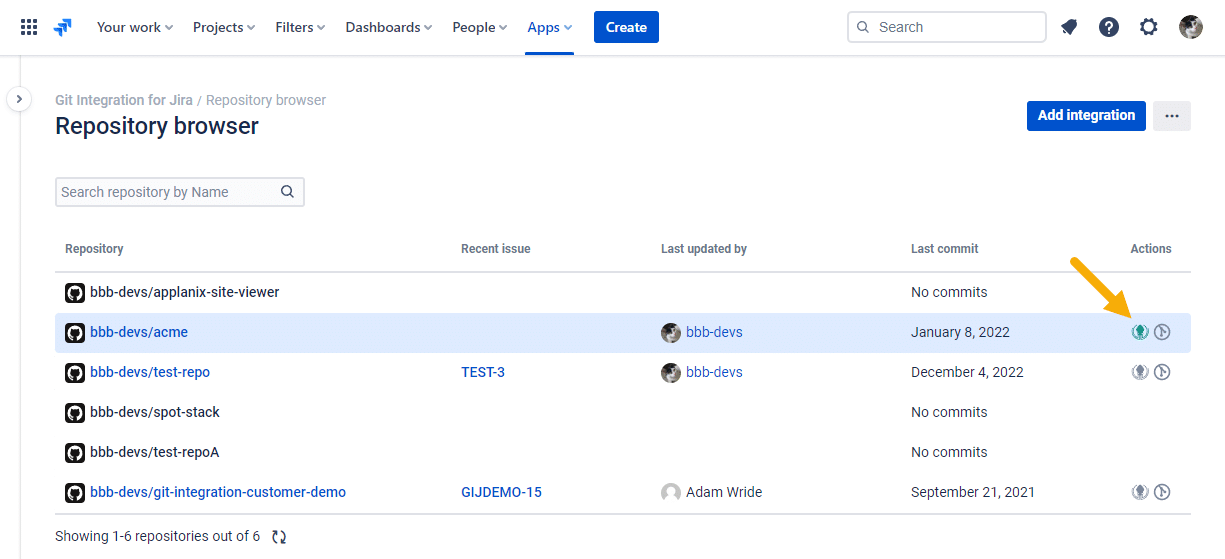Click GitHub icon of bbb-devs/test-repo row
Viewport: 1225px width, 559px height.
pos(75,373)
